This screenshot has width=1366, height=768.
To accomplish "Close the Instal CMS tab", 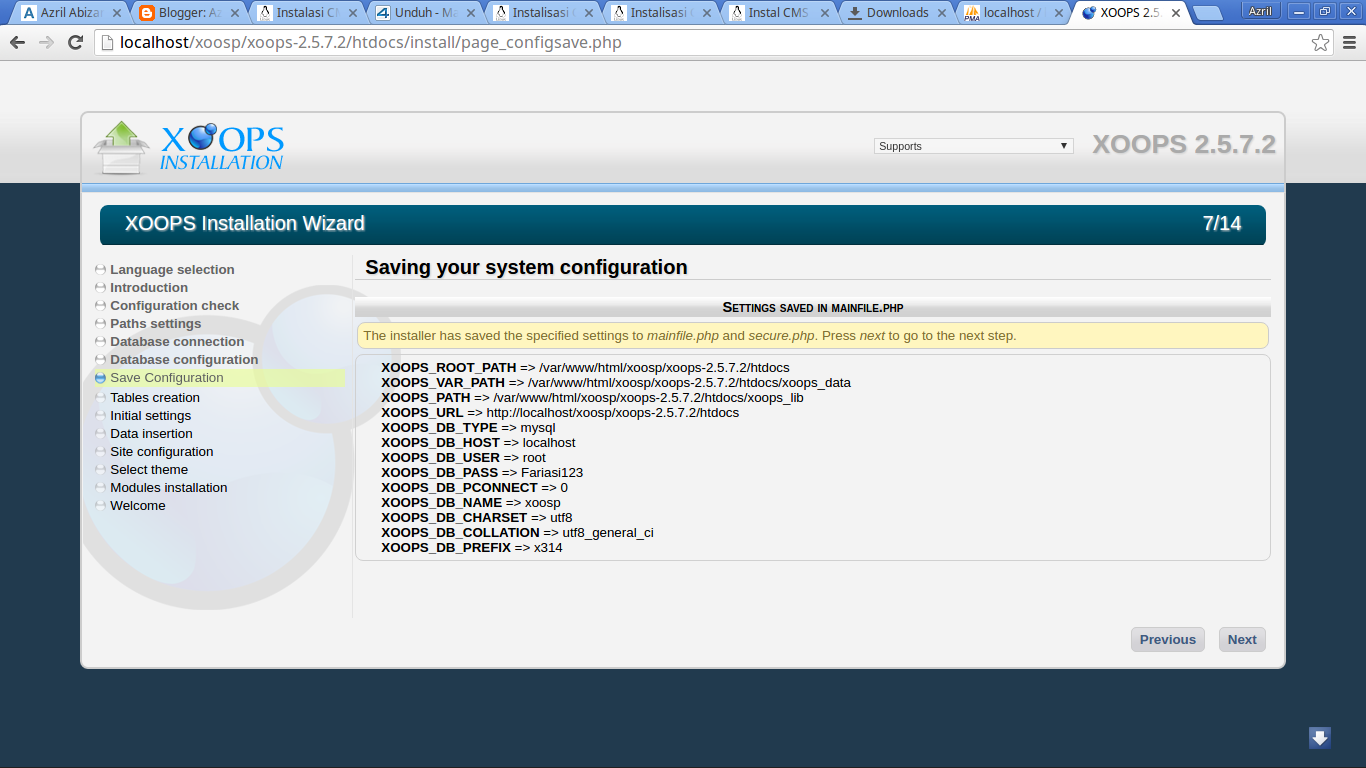I will pyautogui.click(x=824, y=13).
